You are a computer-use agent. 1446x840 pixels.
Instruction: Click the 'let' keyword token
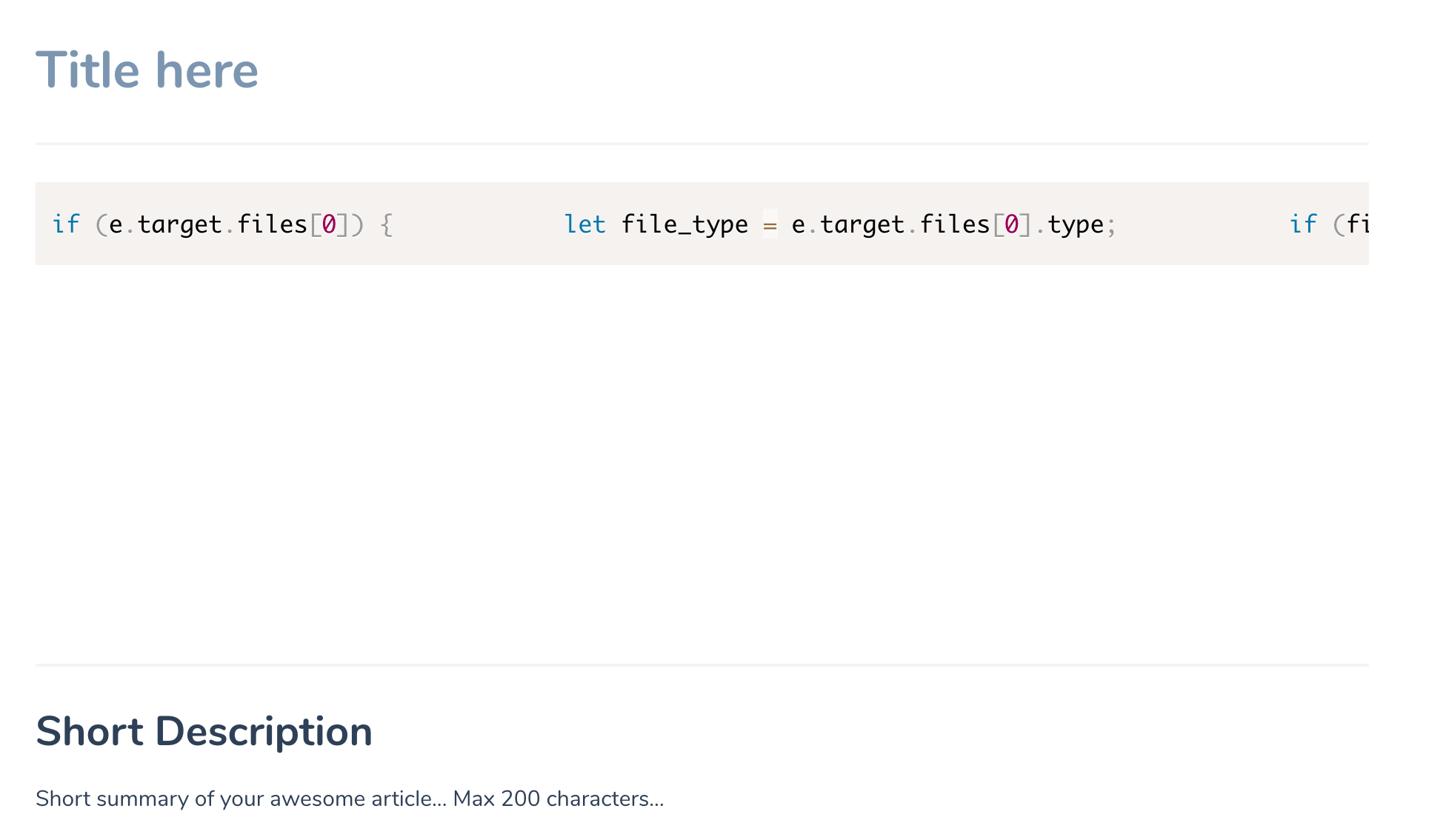585,224
